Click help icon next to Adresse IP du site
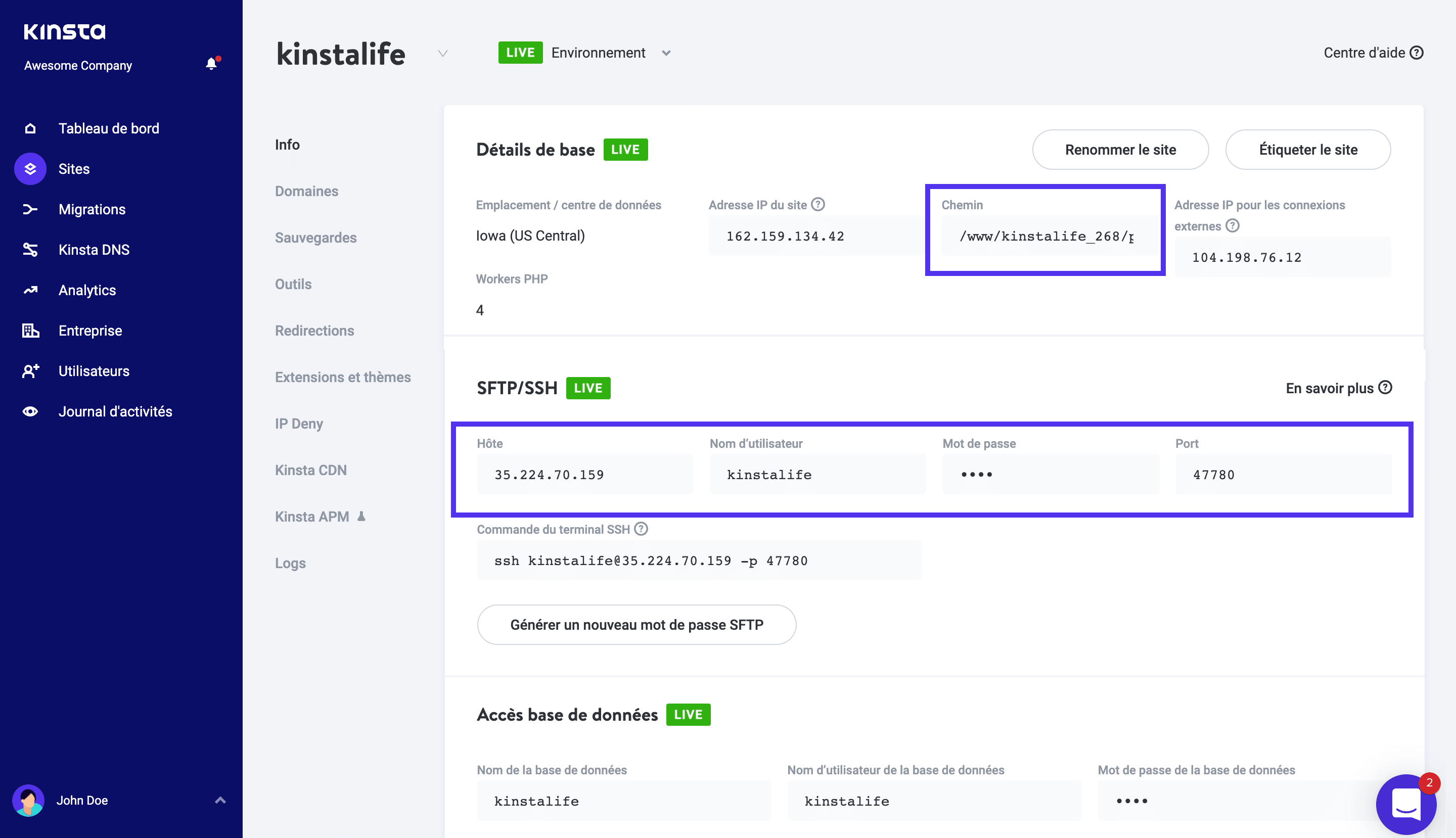Viewport: 1456px width, 838px height. [x=817, y=204]
